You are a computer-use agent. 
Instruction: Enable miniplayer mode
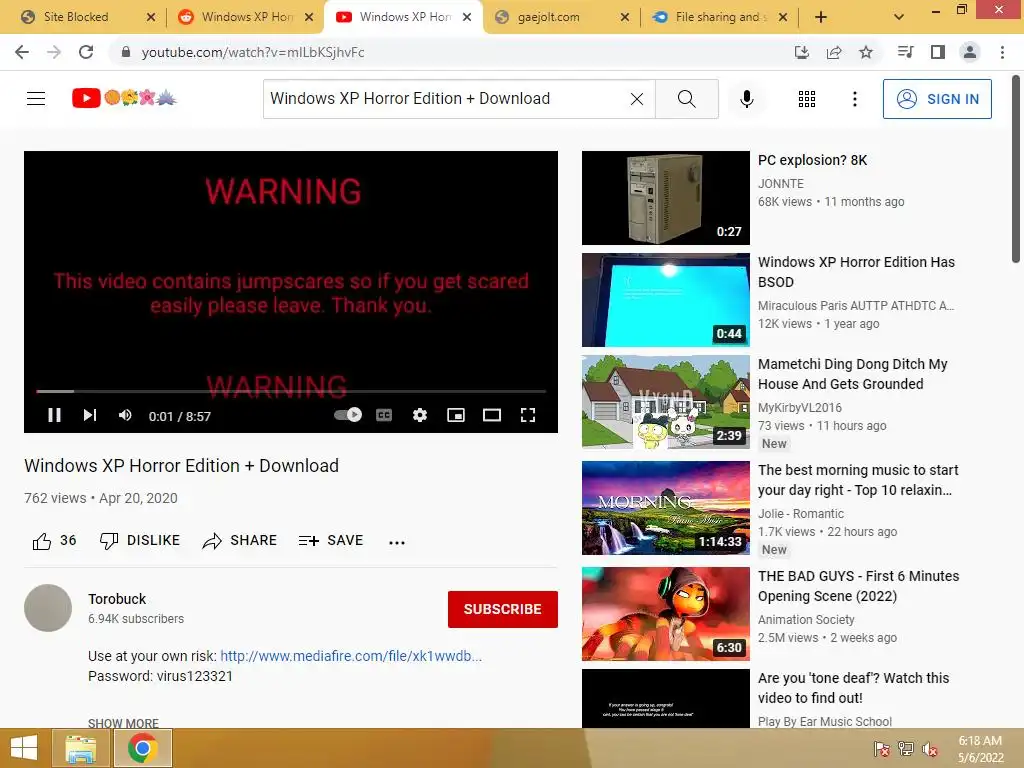pyautogui.click(x=456, y=415)
